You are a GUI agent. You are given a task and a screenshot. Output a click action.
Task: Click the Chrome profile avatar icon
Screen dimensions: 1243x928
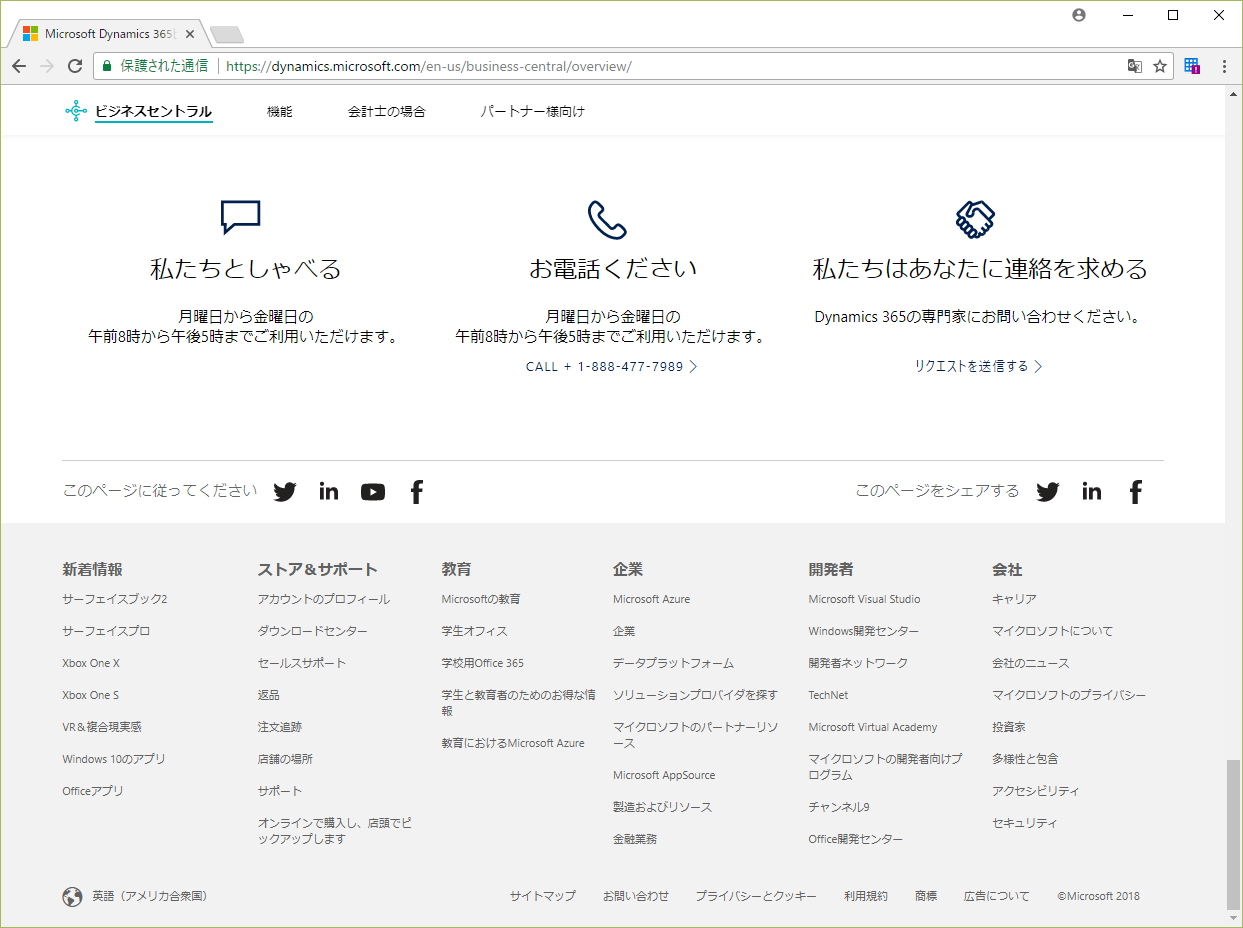1078,15
